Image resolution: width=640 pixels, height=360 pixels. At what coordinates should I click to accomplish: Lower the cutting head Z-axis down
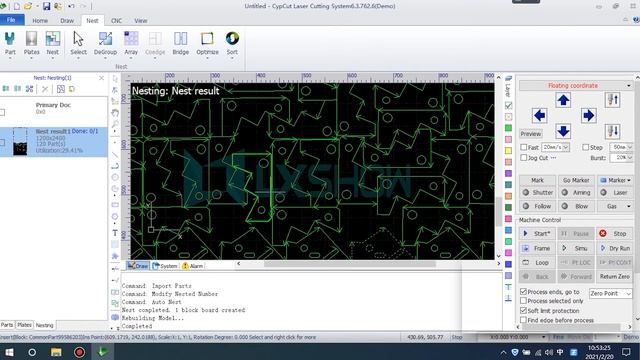(x=612, y=131)
